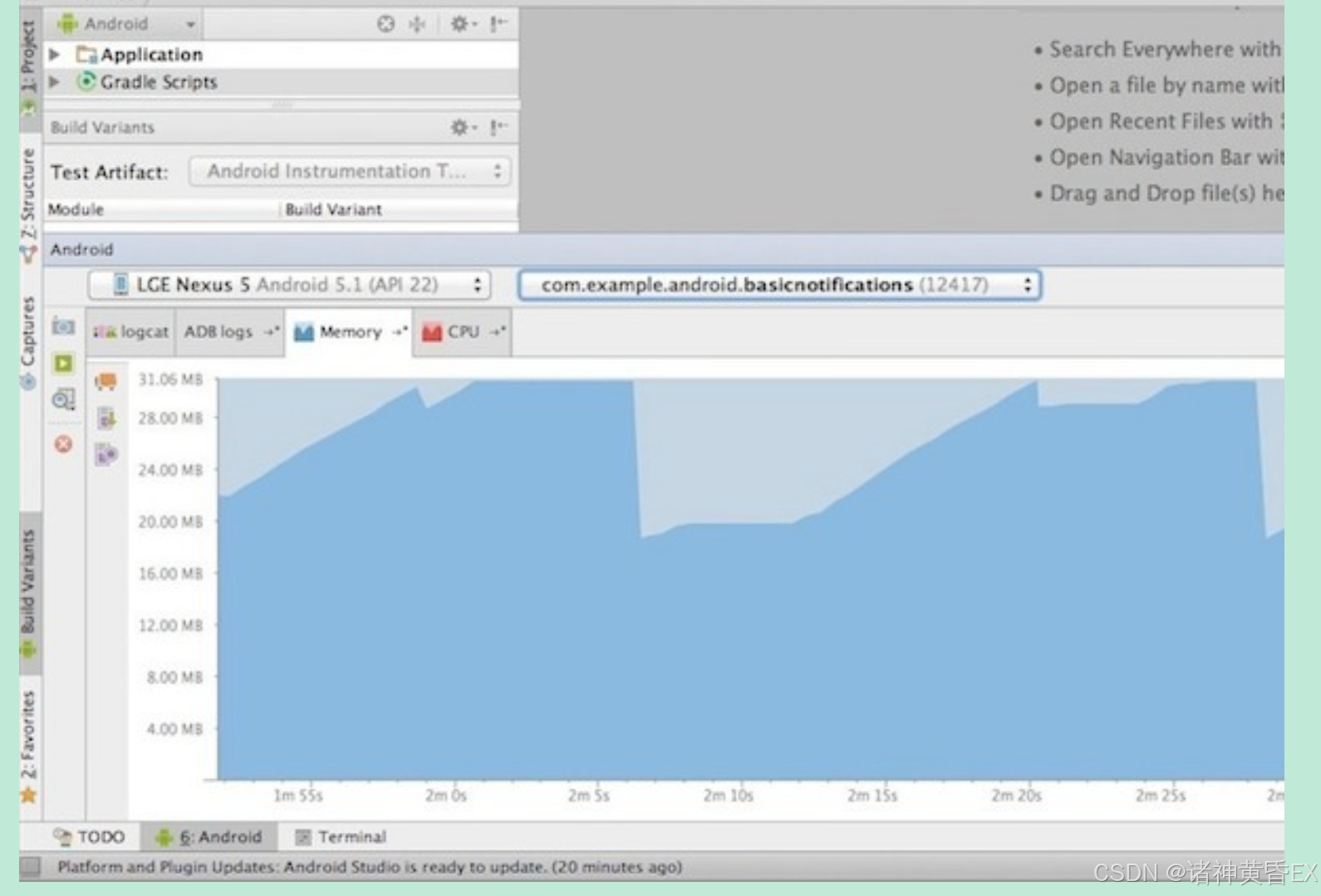Click the system information magnifier icon
The height and width of the screenshot is (896, 1321).
pos(63,399)
